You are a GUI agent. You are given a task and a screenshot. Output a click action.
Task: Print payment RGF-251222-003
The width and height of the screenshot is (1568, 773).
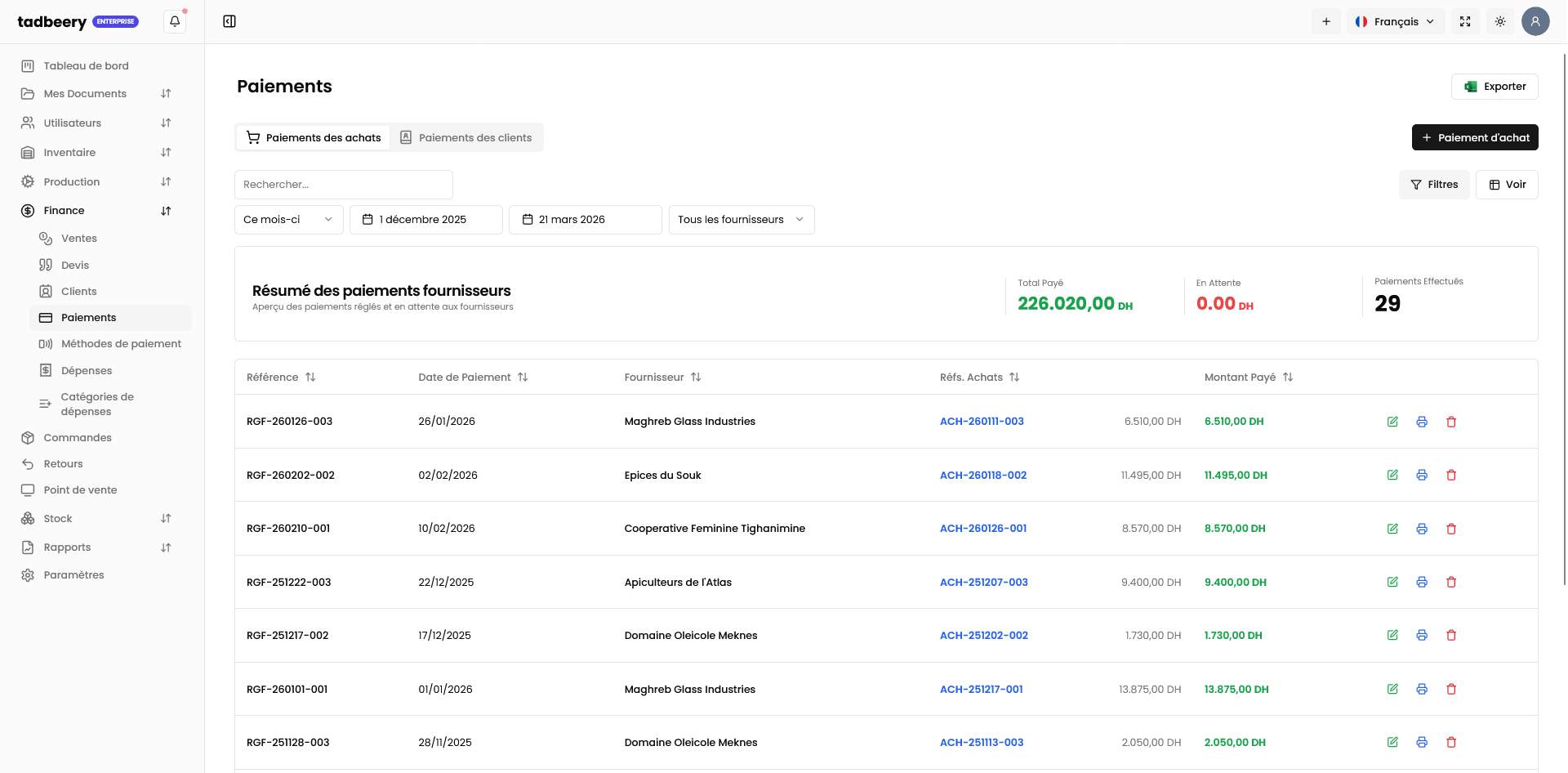click(1422, 582)
